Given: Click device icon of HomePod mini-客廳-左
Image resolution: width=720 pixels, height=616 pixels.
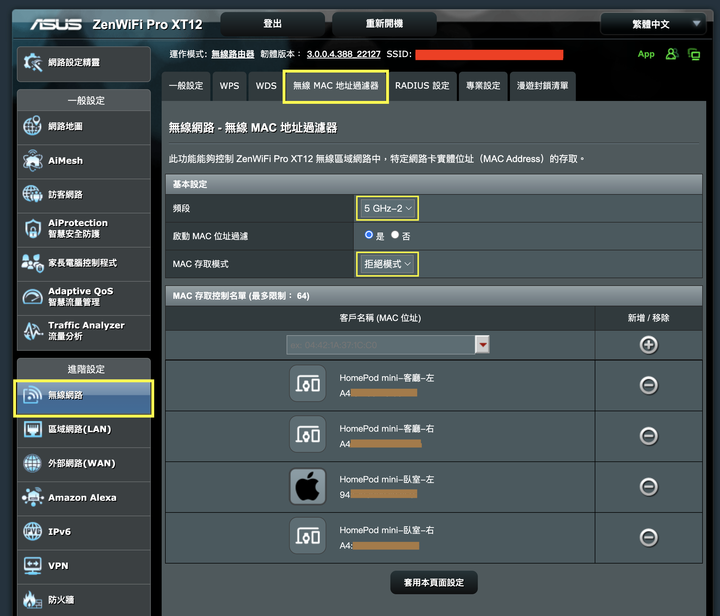Looking at the screenshot, I should (x=308, y=383).
